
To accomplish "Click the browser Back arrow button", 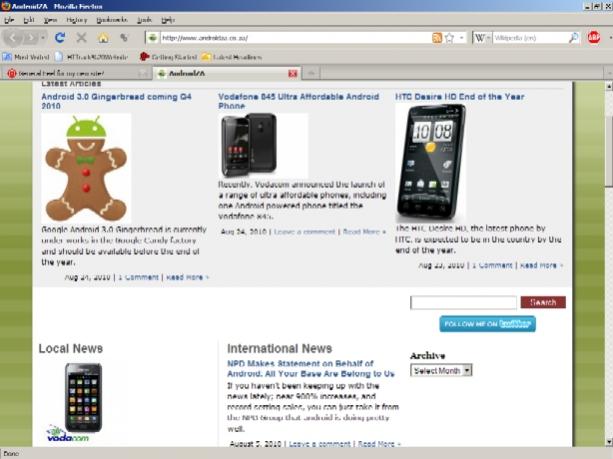I will [13, 38].
